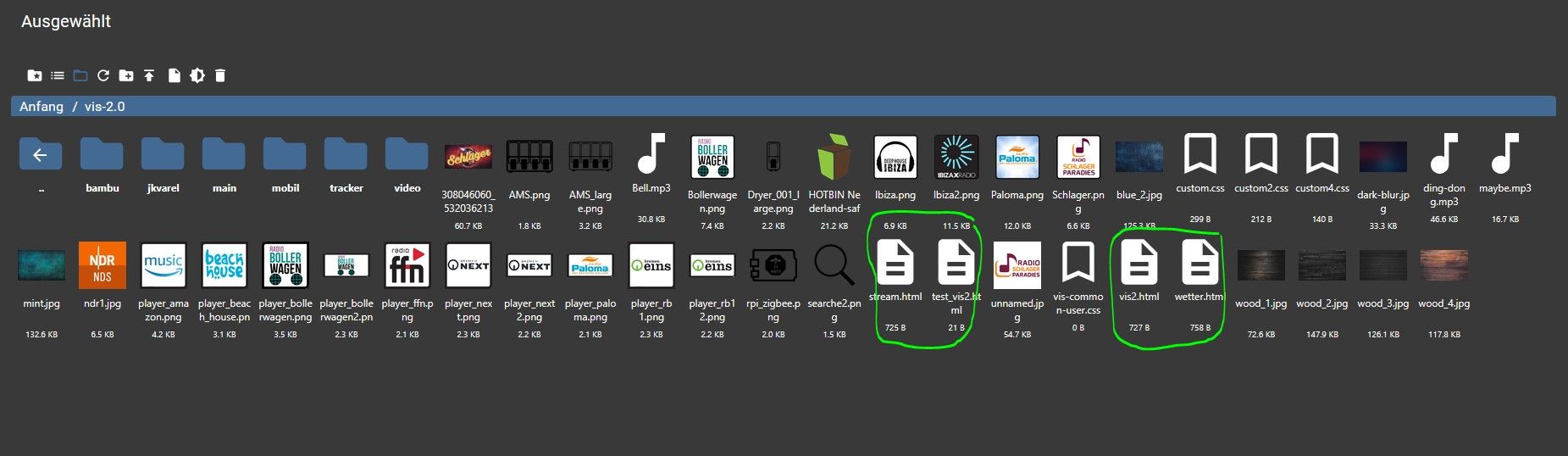
Task: Click vis-2.0 in the breadcrumb path
Action: pyautogui.click(x=105, y=107)
